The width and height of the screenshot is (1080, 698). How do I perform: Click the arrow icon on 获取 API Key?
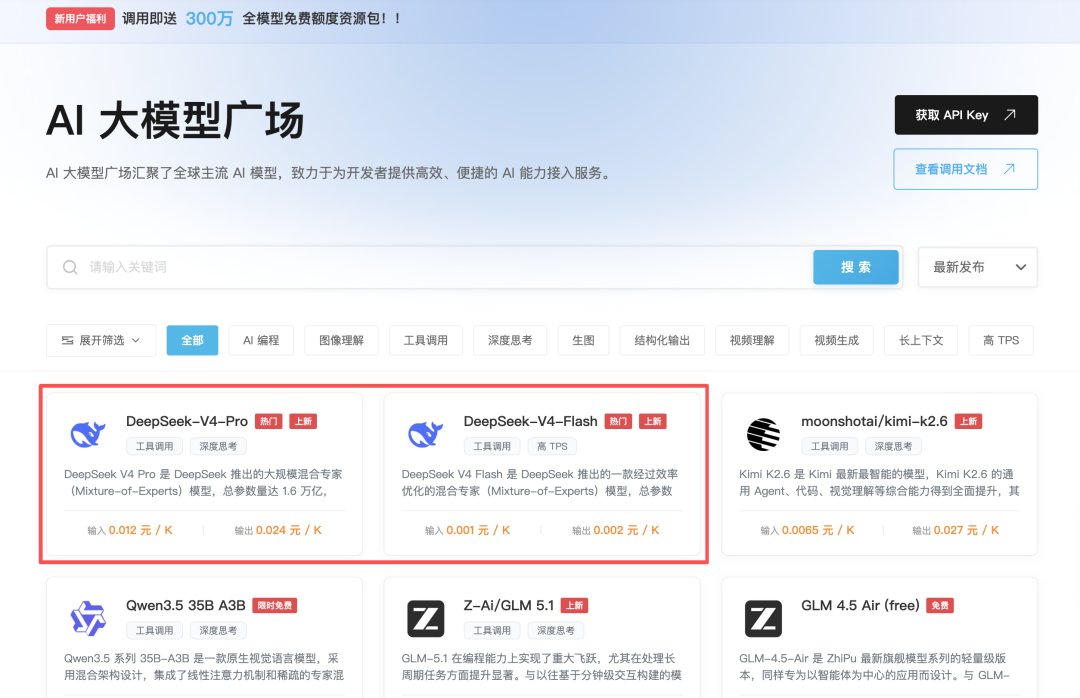tap(1010, 114)
